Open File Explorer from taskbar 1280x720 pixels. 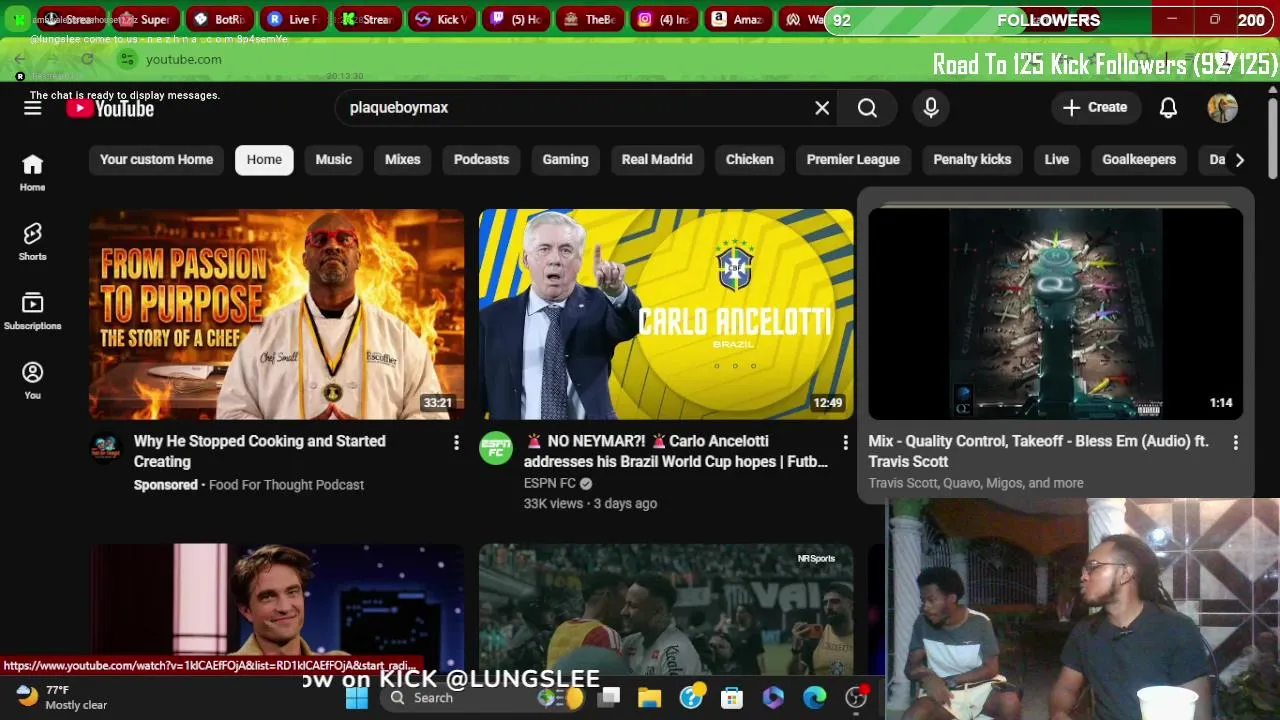[x=650, y=698]
